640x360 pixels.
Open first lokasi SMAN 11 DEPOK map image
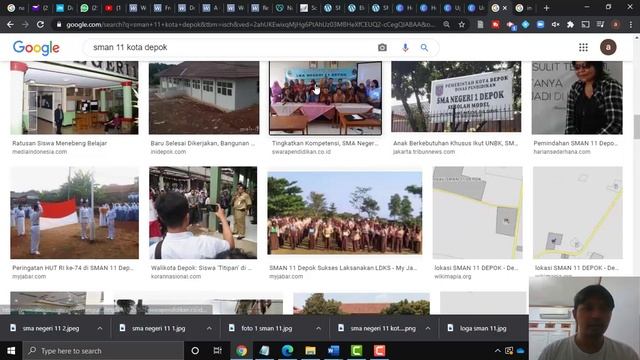478,213
